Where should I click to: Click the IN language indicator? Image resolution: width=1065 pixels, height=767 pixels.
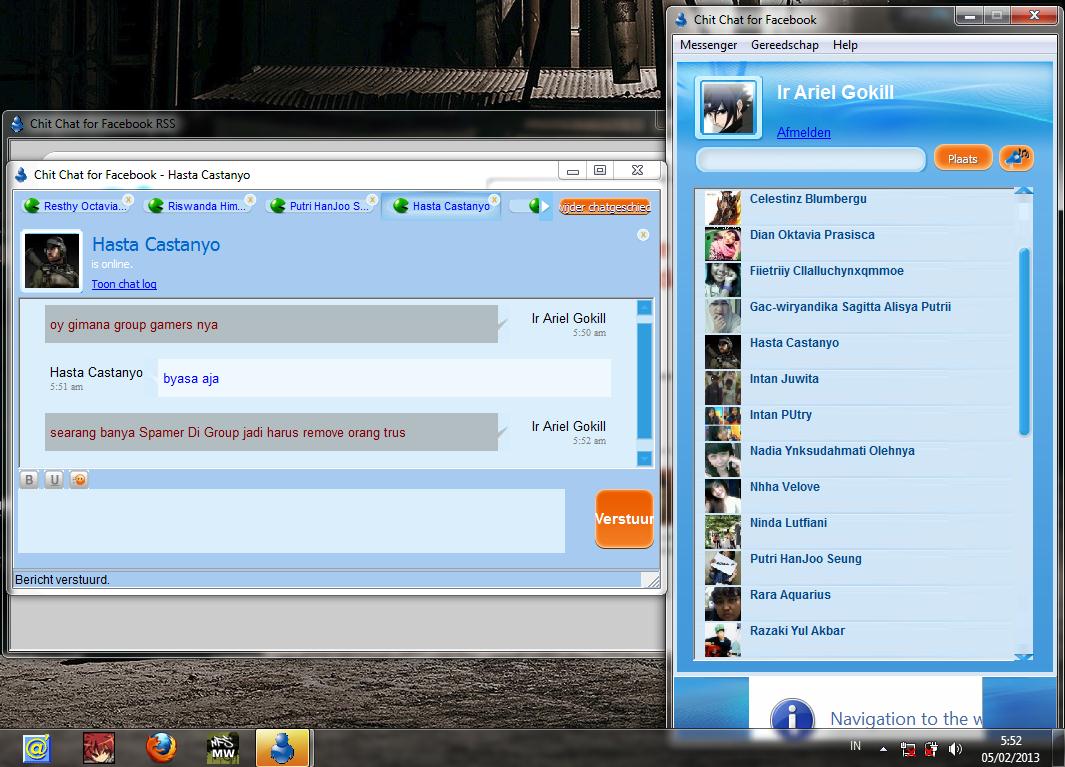click(x=855, y=746)
